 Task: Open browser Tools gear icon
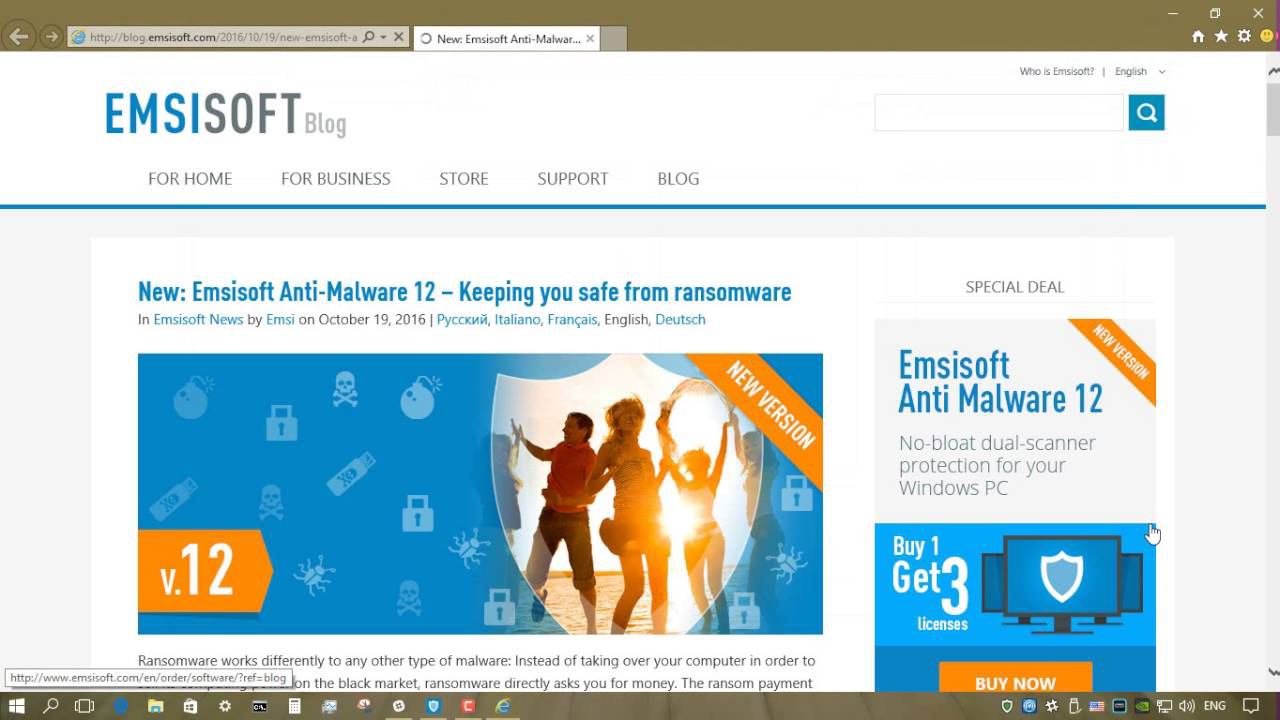coord(1244,36)
